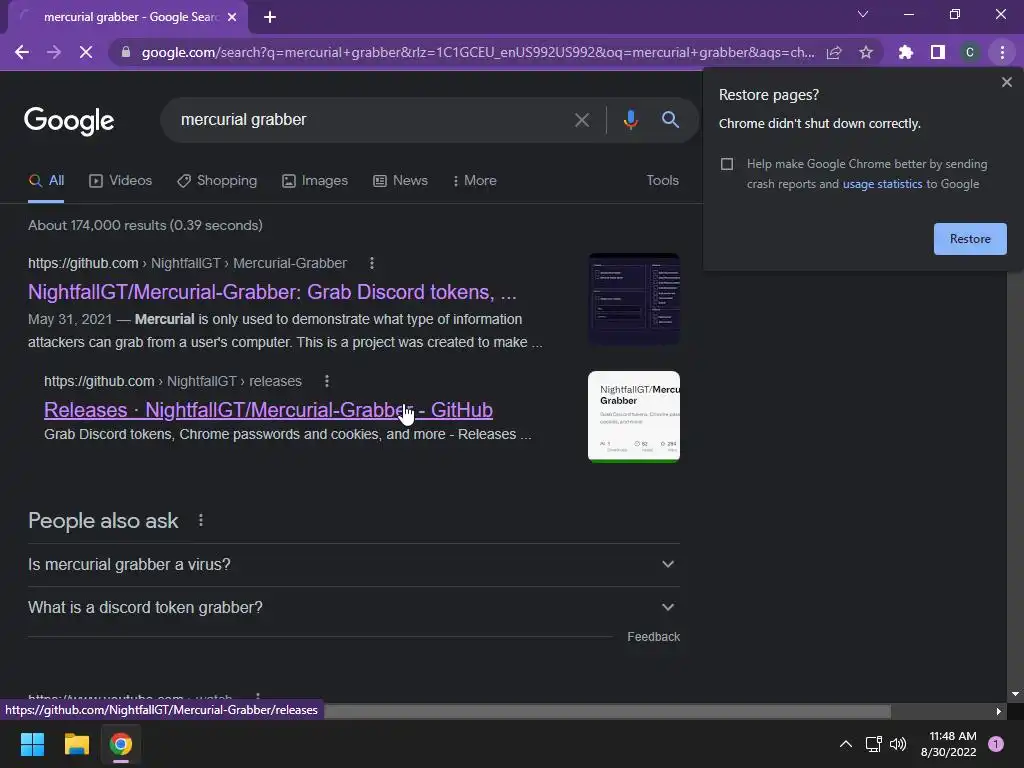Expand 'What is a discord token grabber?'

point(354,608)
